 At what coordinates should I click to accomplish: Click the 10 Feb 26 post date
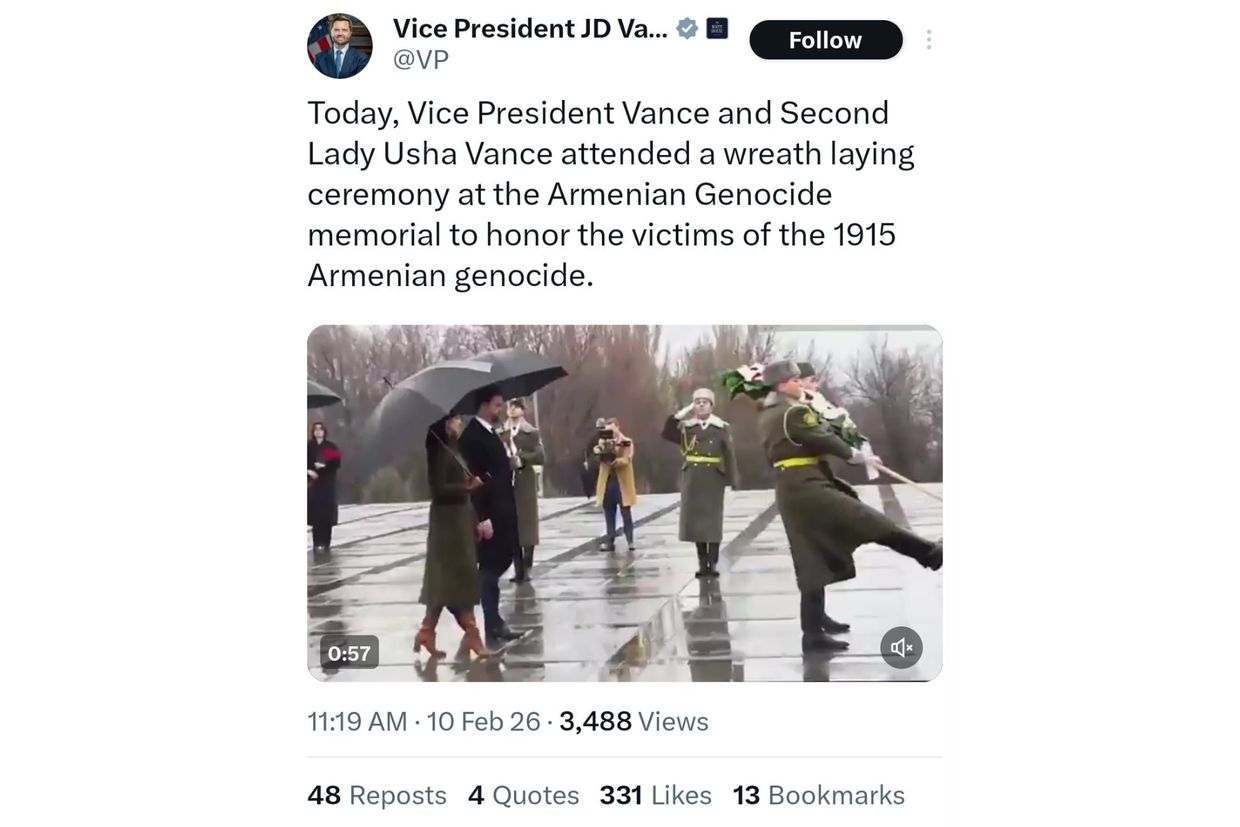coord(483,722)
